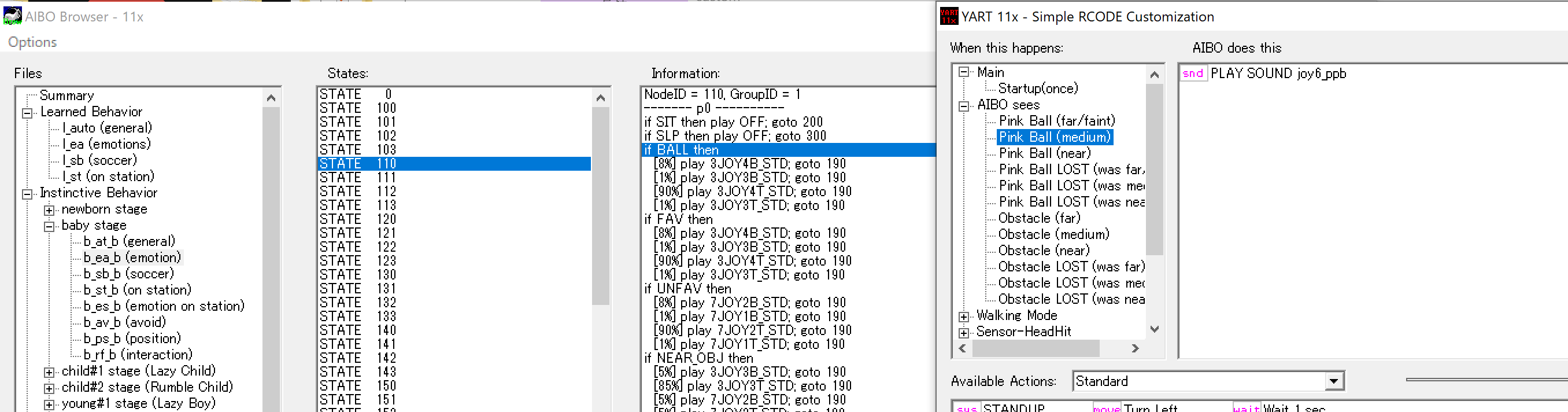1568x412 pixels.
Task: Expand the Sensor-HeadHit node
Action: click(x=963, y=333)
